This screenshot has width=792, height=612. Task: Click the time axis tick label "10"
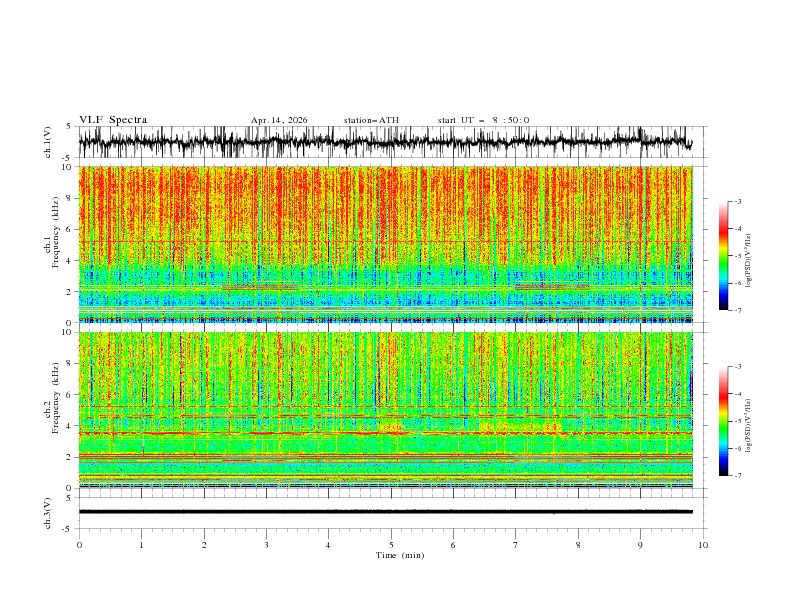click(x=703, y=545)
